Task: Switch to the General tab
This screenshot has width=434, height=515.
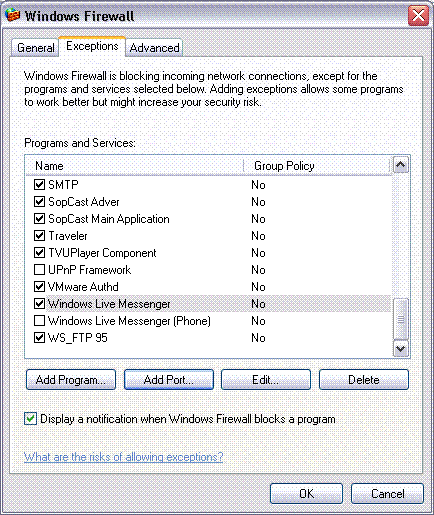Action: tap(35, 48)
